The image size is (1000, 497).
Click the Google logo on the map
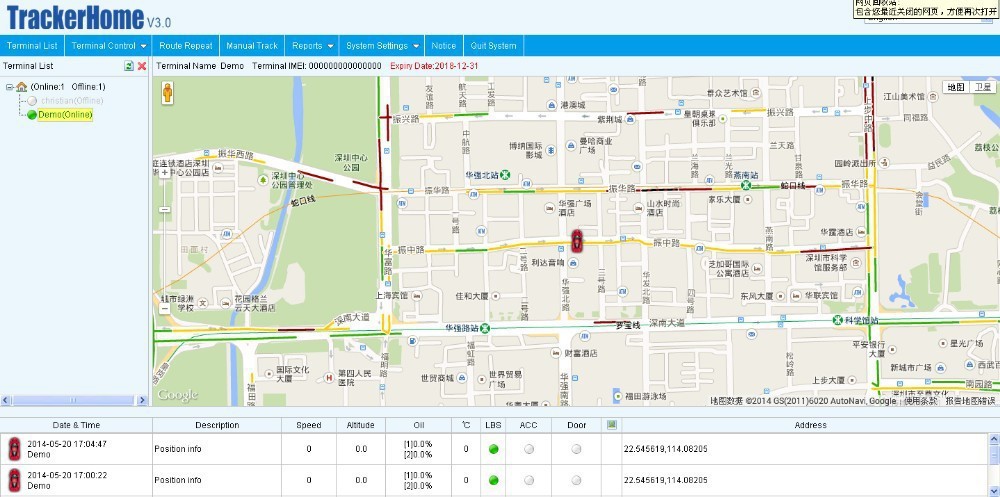177,395
